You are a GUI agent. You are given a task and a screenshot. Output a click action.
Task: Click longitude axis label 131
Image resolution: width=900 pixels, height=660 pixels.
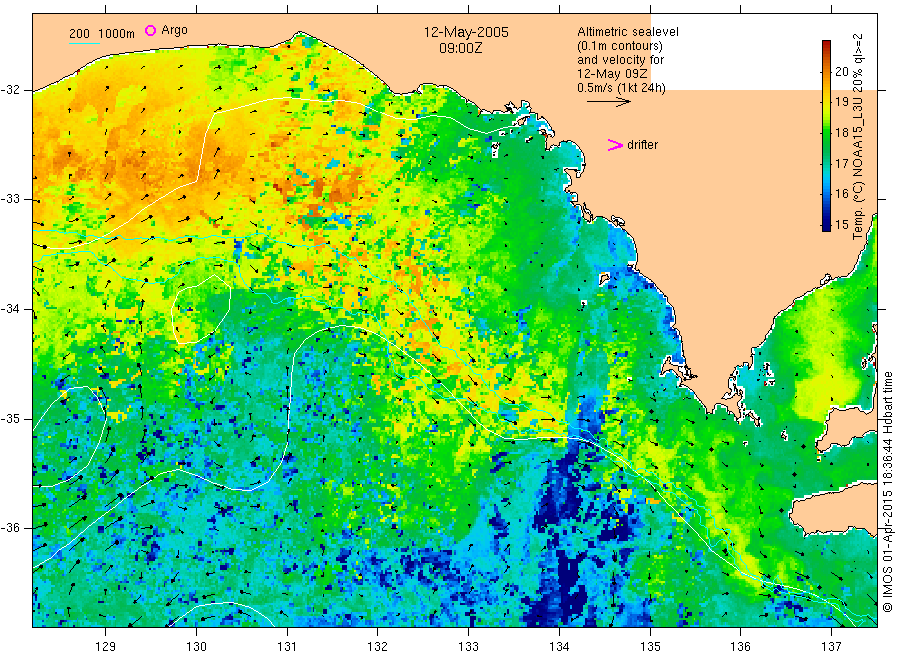point(287,647)
